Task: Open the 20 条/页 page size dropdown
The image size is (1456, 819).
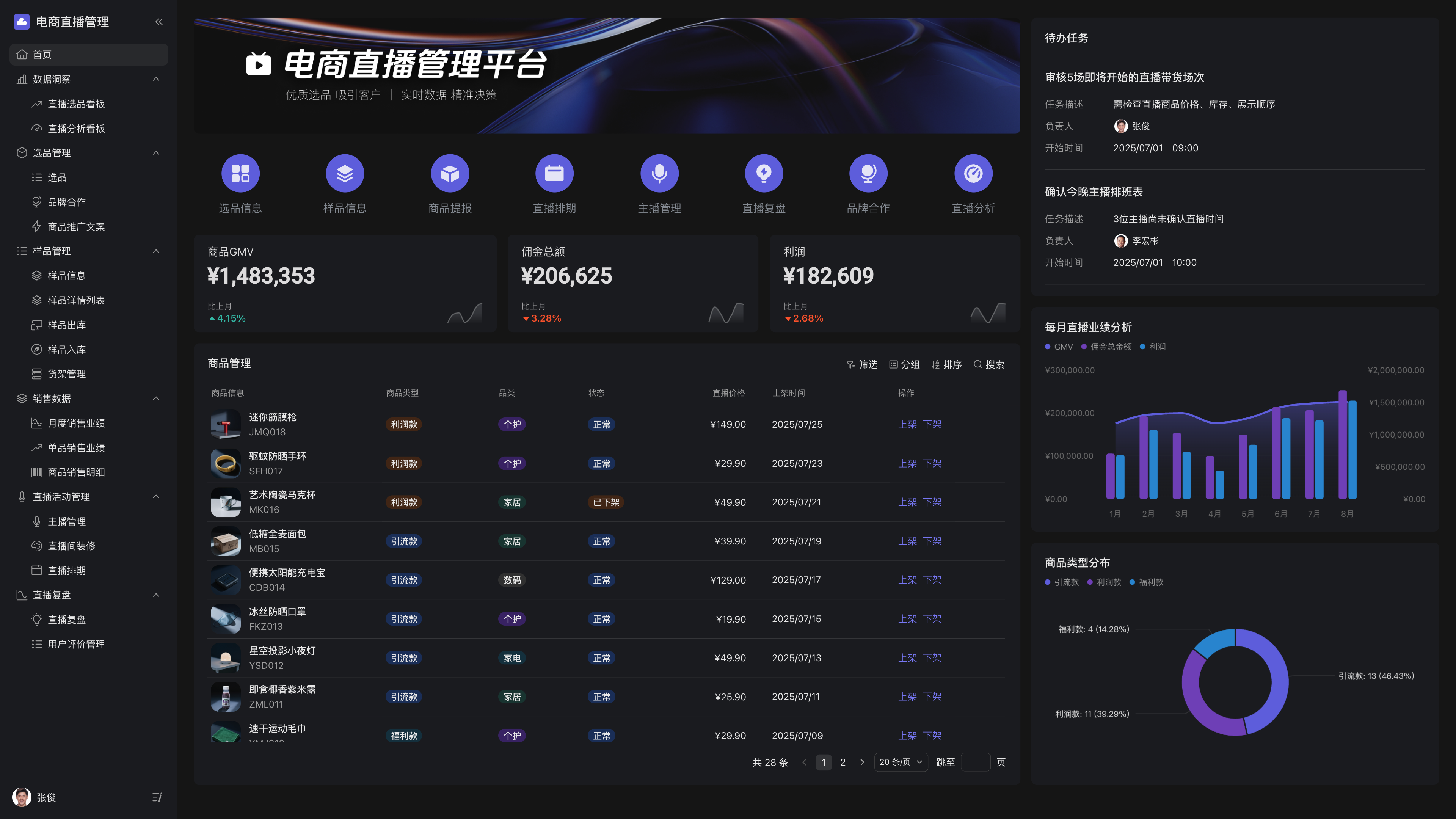Action: click(x=901, y=762)
